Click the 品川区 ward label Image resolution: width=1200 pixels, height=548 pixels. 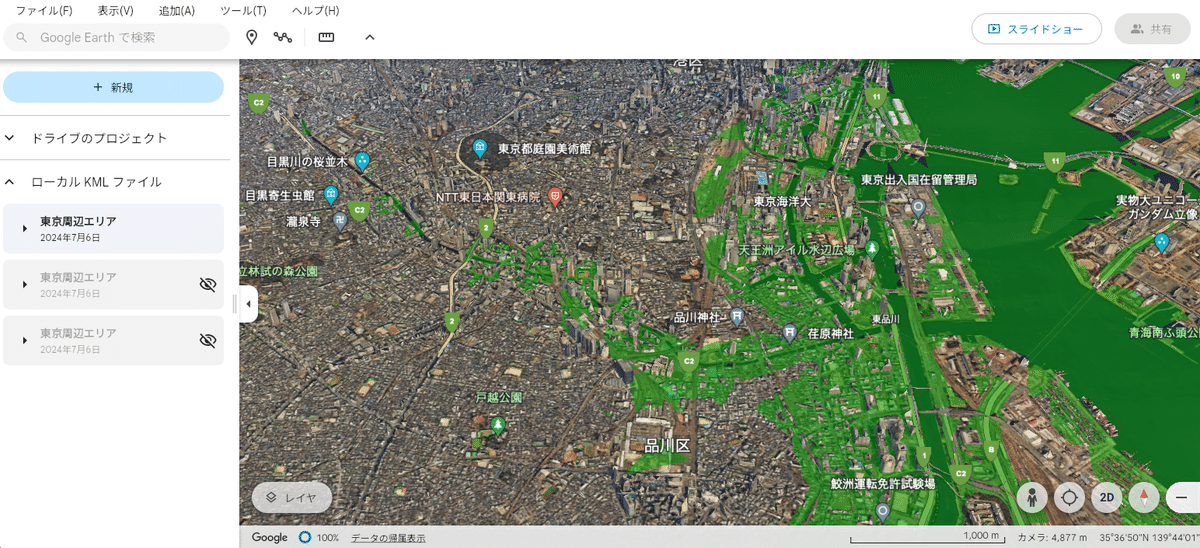click(668, 445)
